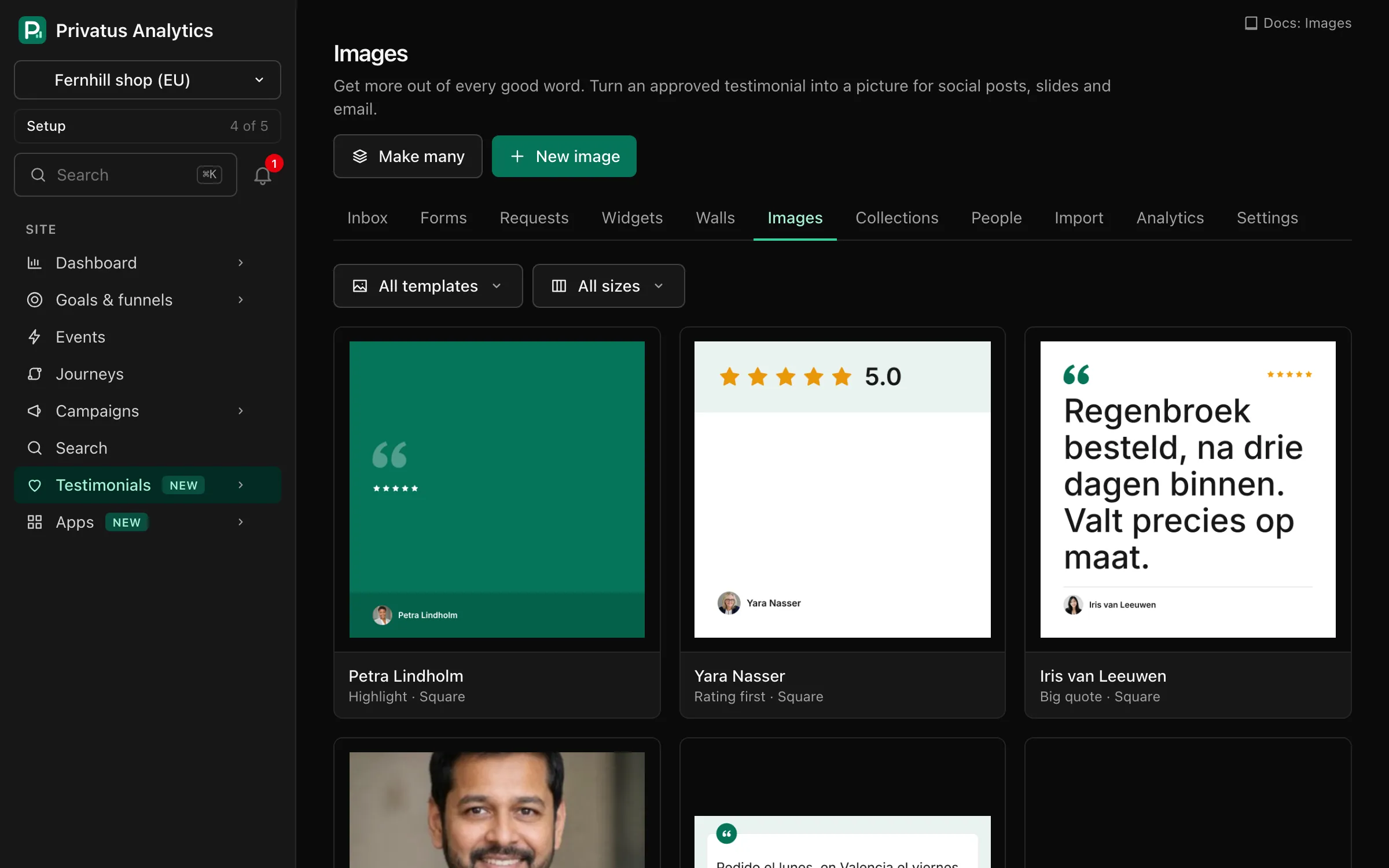Open the All sizes dropdown arrow
This screenshot has width=1389, height=868.
point(659,286)
